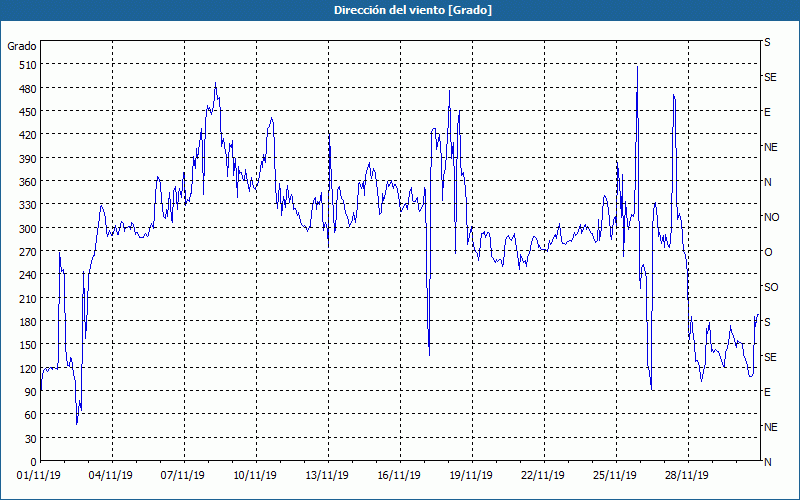Click the date label 19/11/19
This screenshot has width=800, height=500.
tap(471, 476)
